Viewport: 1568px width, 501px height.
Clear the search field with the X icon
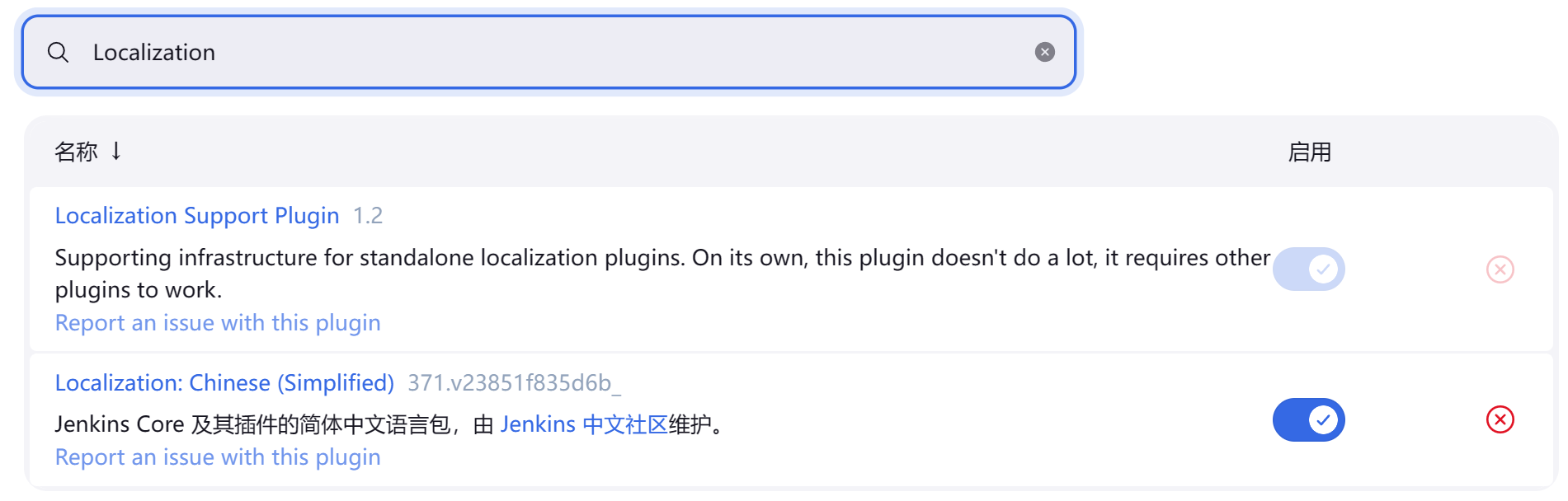pos(1044,53)
